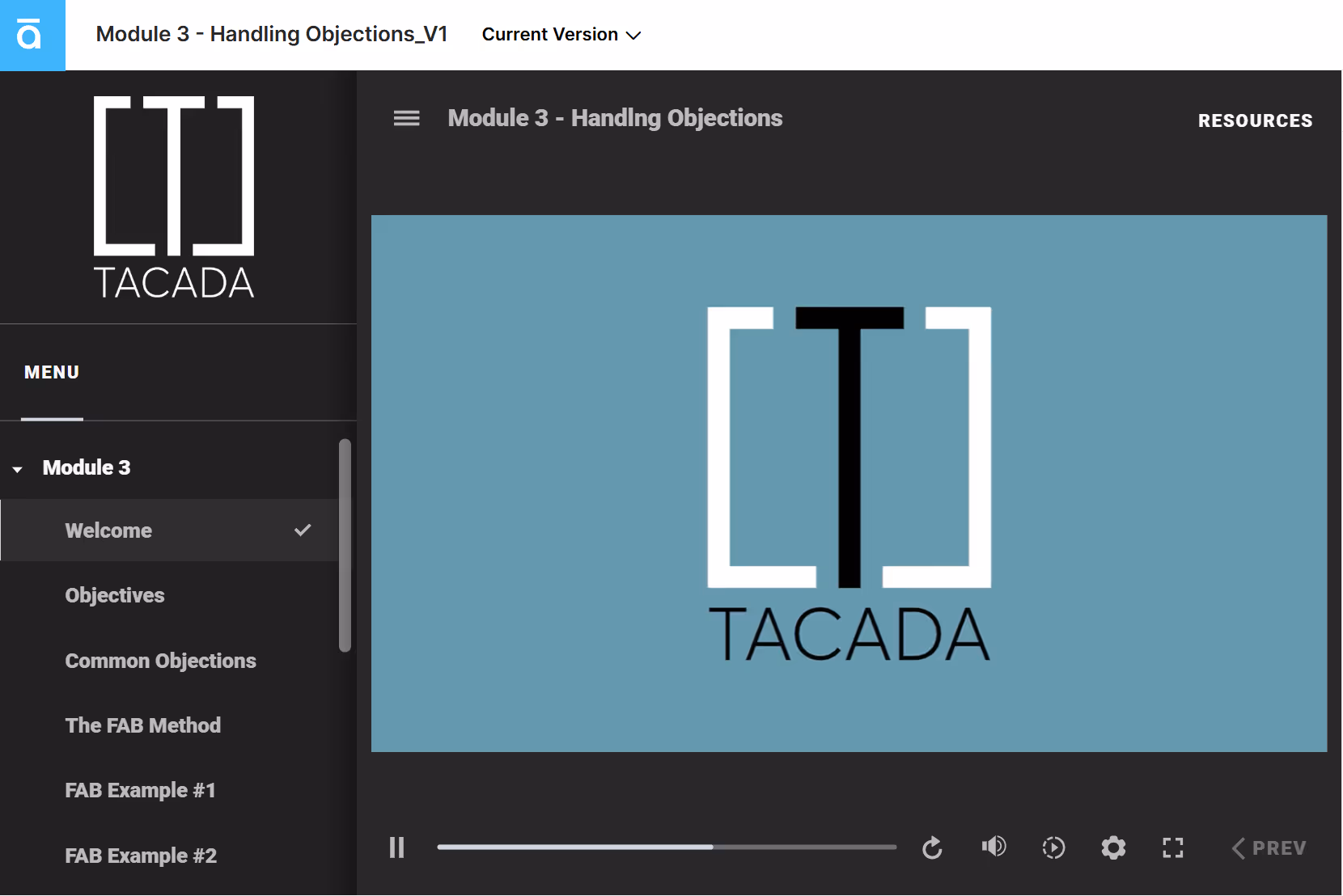Switch to the MENU section
The width and height of the screenshot is (1343, 896).
click(51, 372)
